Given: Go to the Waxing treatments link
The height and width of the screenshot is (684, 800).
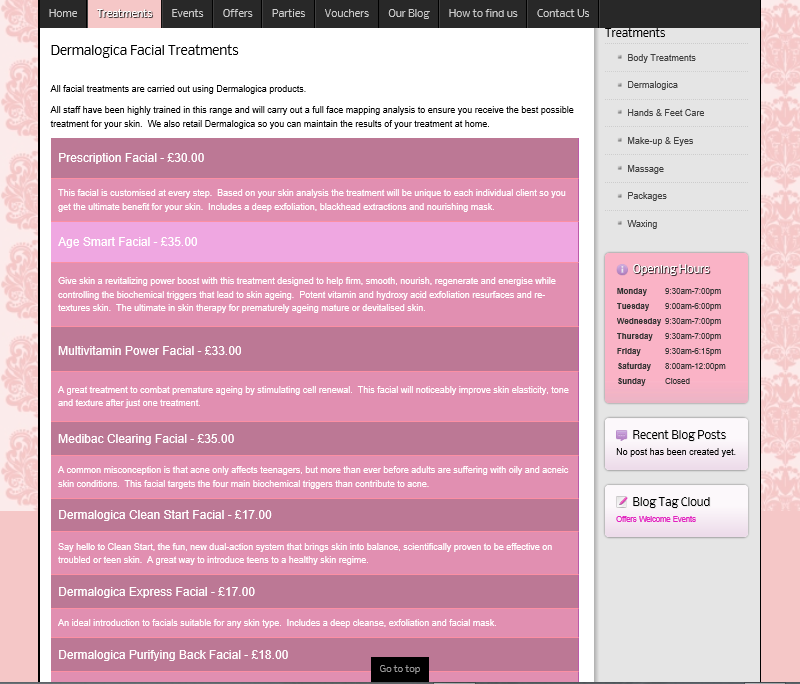Looking at the screenshot, I should pyautogui.click(x=642, y=224).
